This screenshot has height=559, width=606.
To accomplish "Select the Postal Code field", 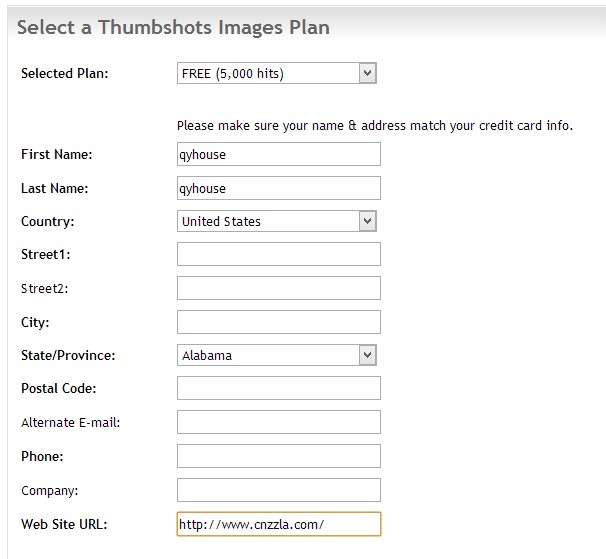I will click(x=278, y=388).
